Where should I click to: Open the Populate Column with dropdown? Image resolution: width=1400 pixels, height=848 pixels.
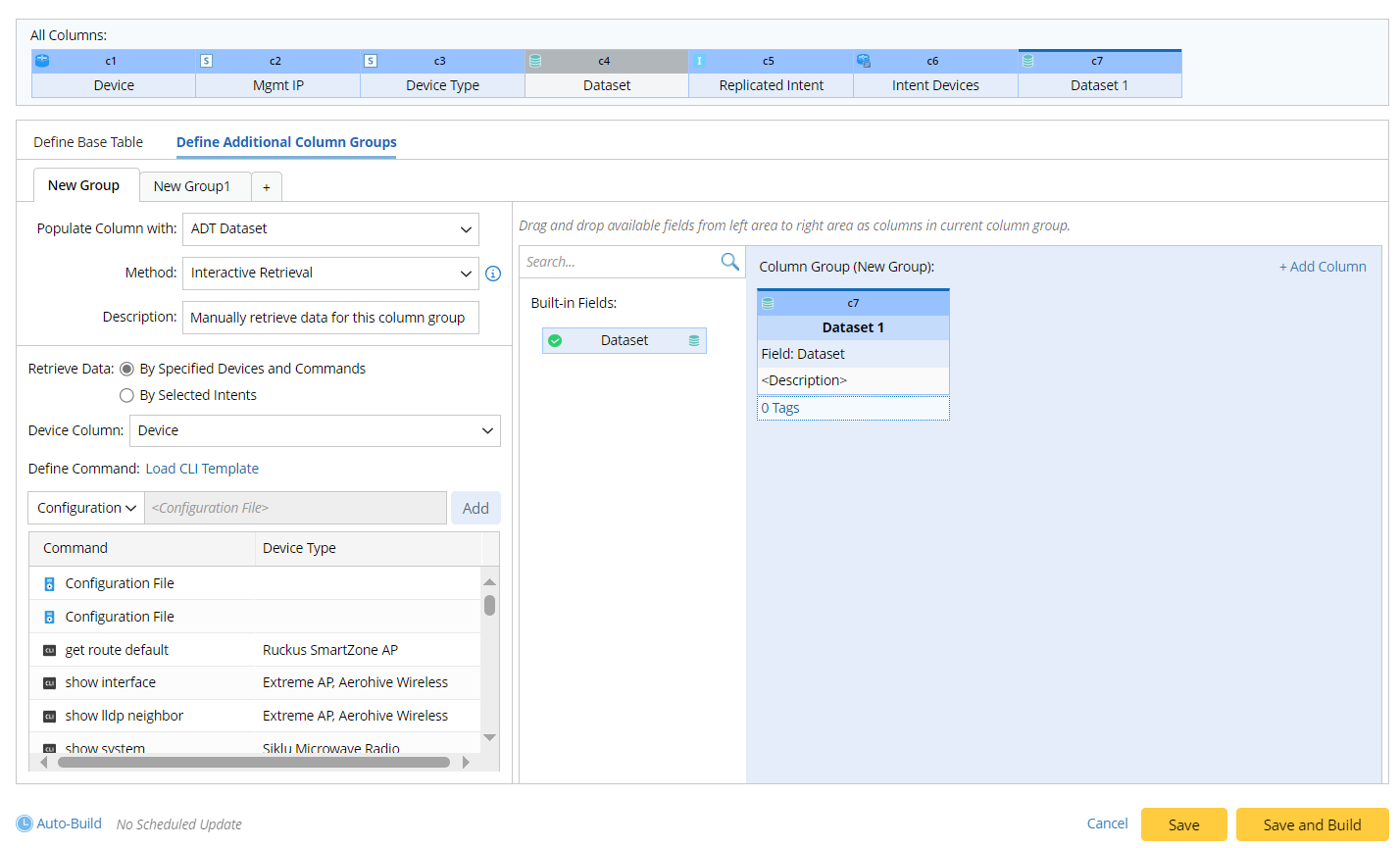[x=330, y=229]
